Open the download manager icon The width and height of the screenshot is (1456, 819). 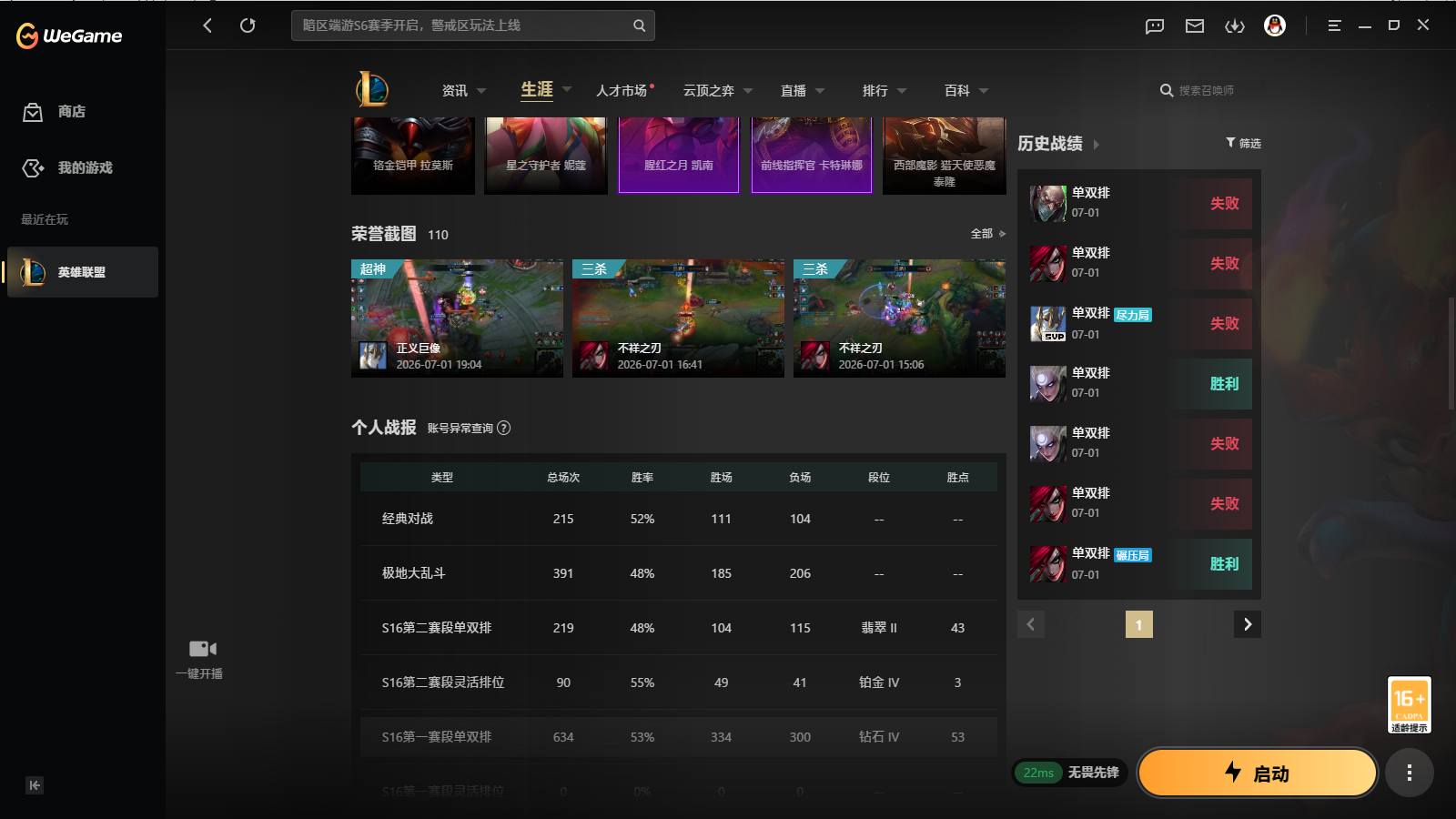tap(1235, 25)
